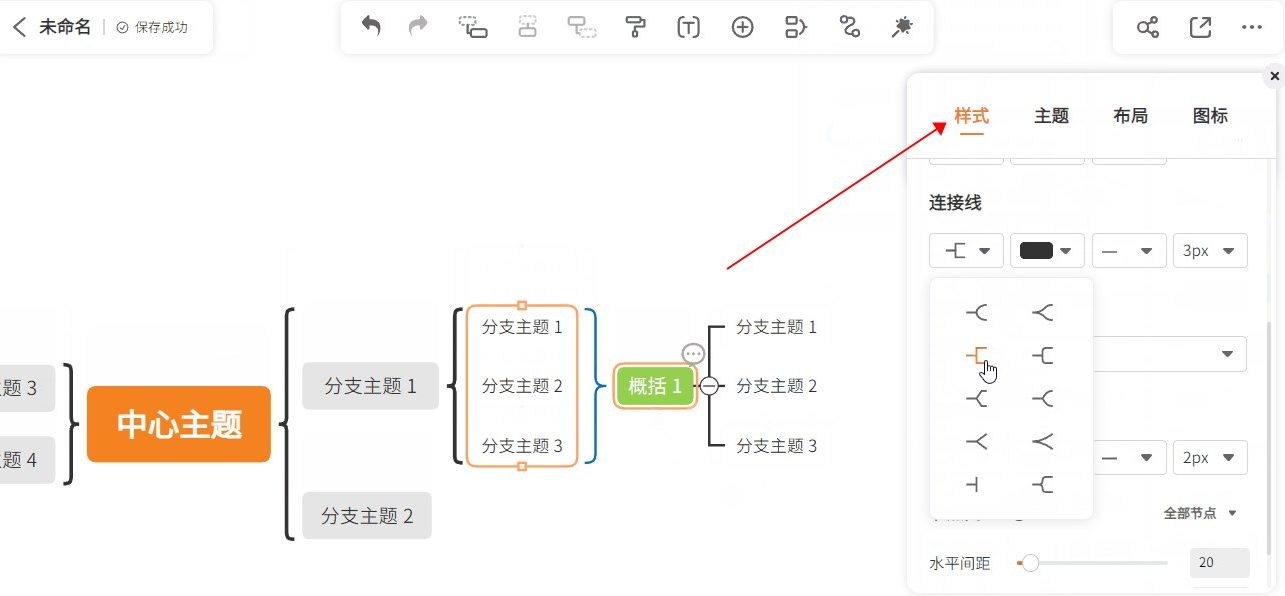The width and height of the screenshot is (1285, 596).
Task: Open the 全部节点 dropdown
Action: [1200, 513]
